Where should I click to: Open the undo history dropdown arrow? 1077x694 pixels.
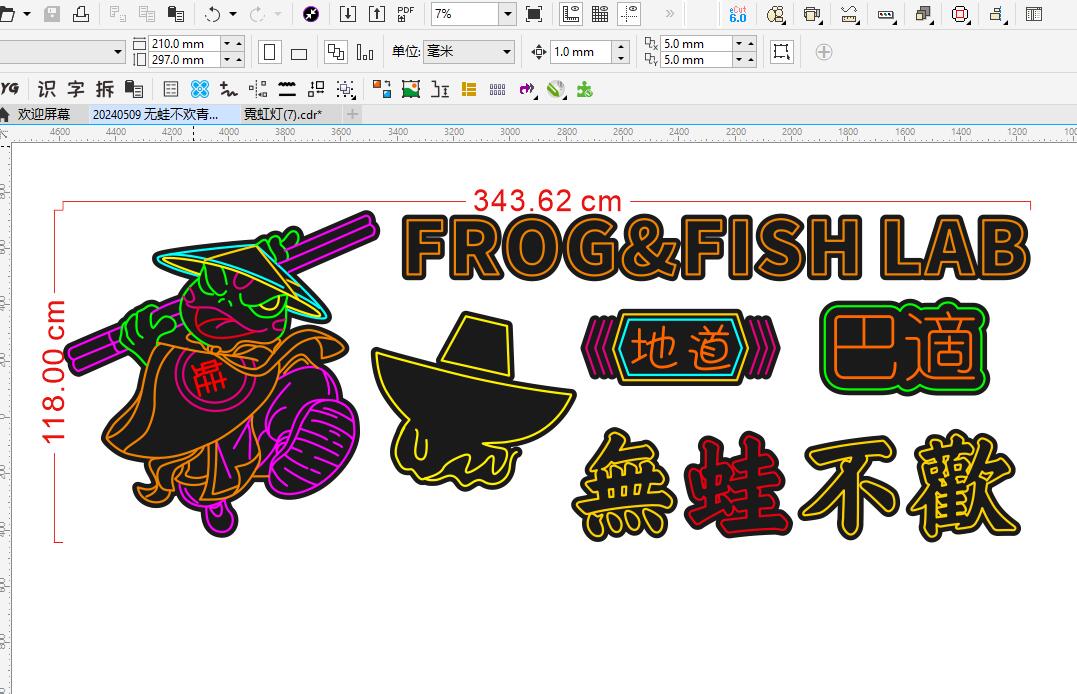(x=233, y=14)
